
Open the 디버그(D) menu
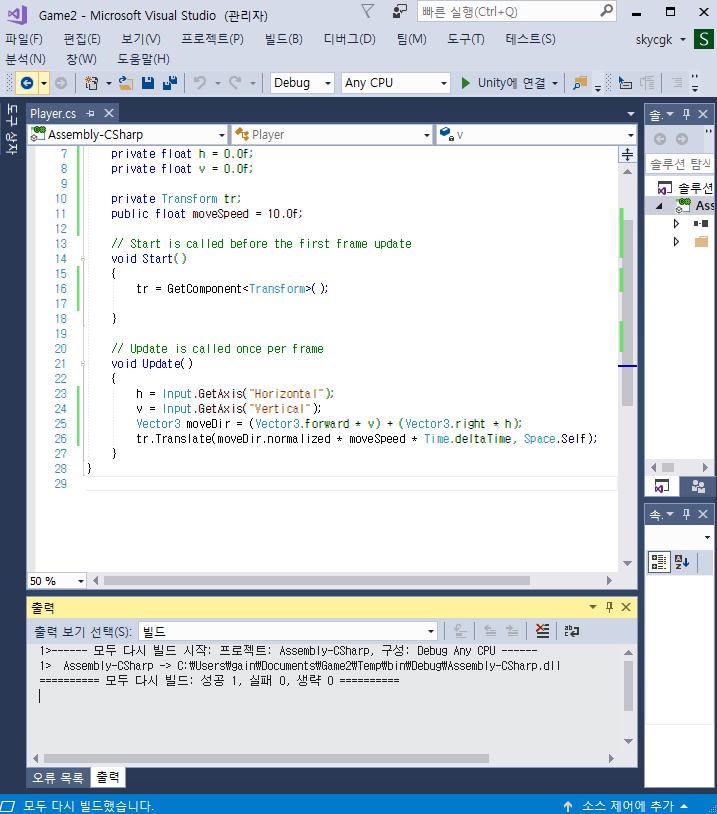349,39
